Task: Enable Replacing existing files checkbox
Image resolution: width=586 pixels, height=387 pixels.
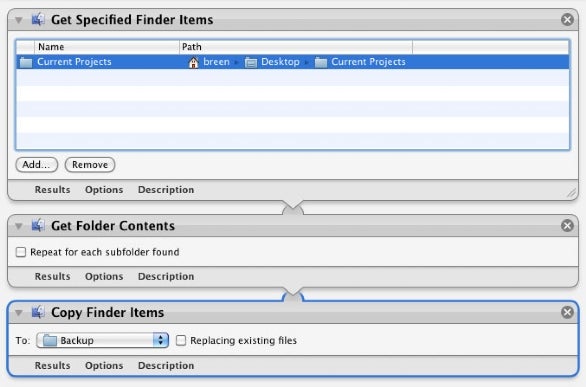Action: (x=181, y=340)
